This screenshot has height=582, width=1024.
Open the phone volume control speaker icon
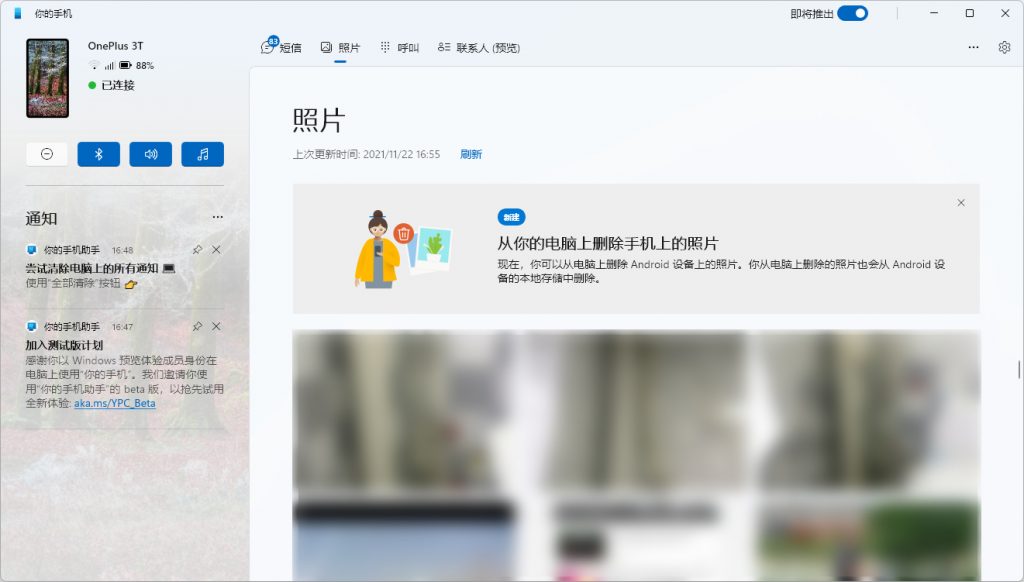tap(150, 154)
